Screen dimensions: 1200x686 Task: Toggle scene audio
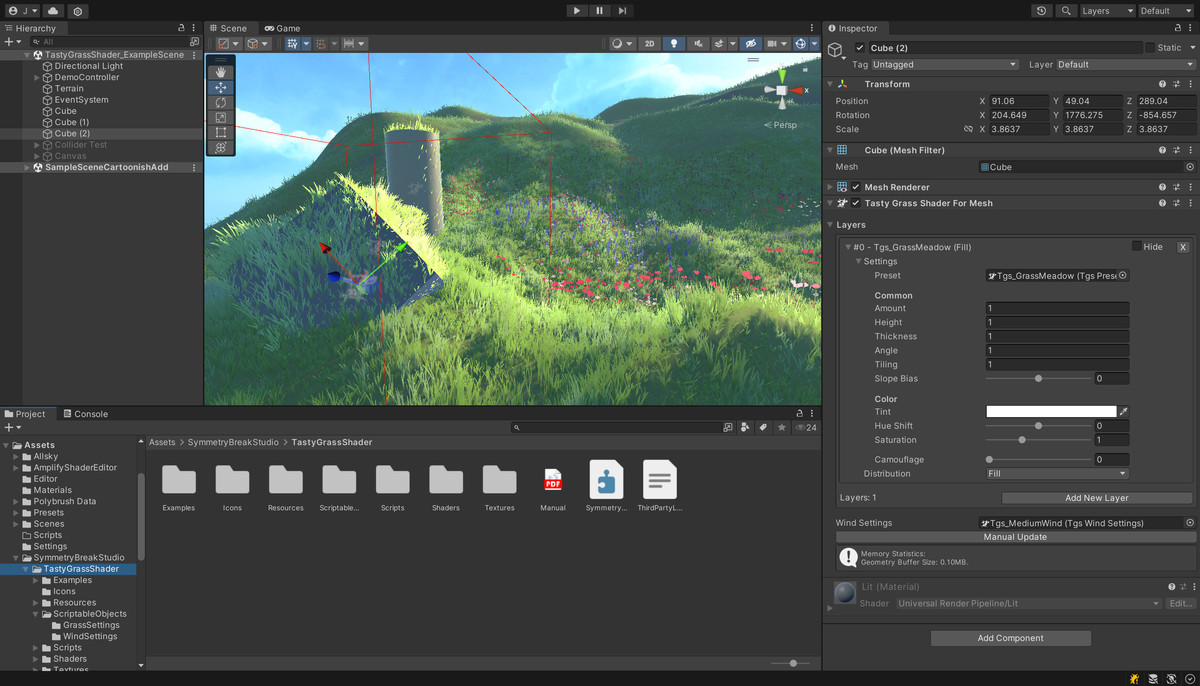pos(699,44)
